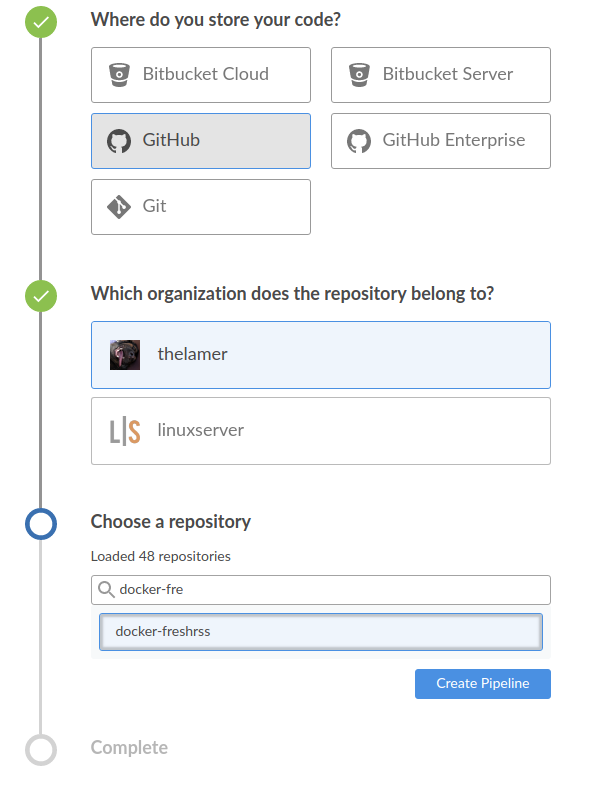Image resolution: width=608 pixels, height=794 pixels.
Task: Click the first green checkmark step
Action: pyautogui.click(x=41, y=20)
